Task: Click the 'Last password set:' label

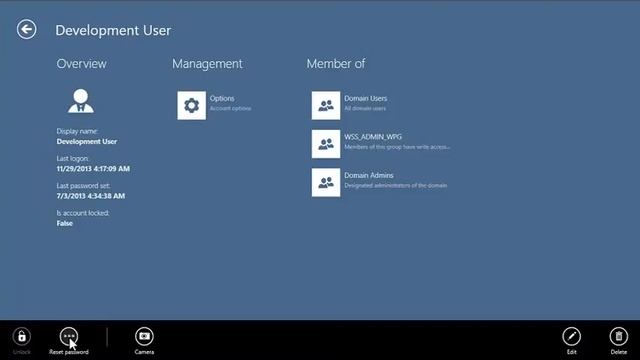Action: [x=83, y=186]
